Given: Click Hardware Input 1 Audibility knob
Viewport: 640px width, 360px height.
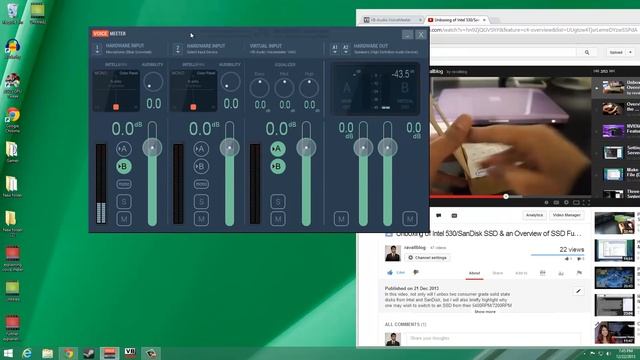Looking at the screenshot, I should coord(153,82).
